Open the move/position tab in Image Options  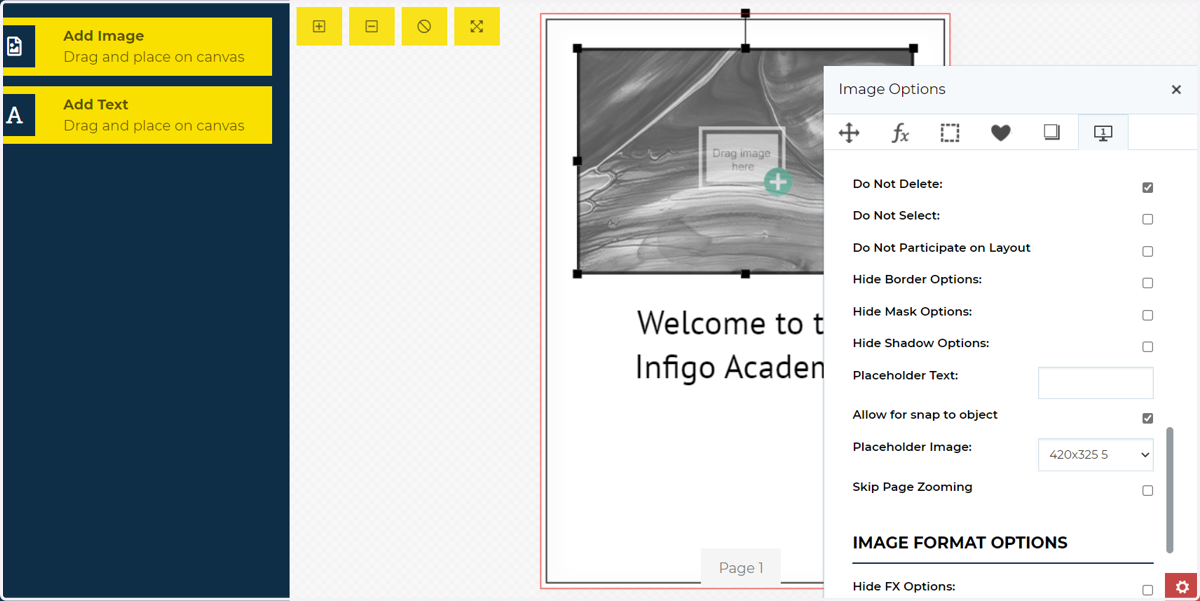849,133
